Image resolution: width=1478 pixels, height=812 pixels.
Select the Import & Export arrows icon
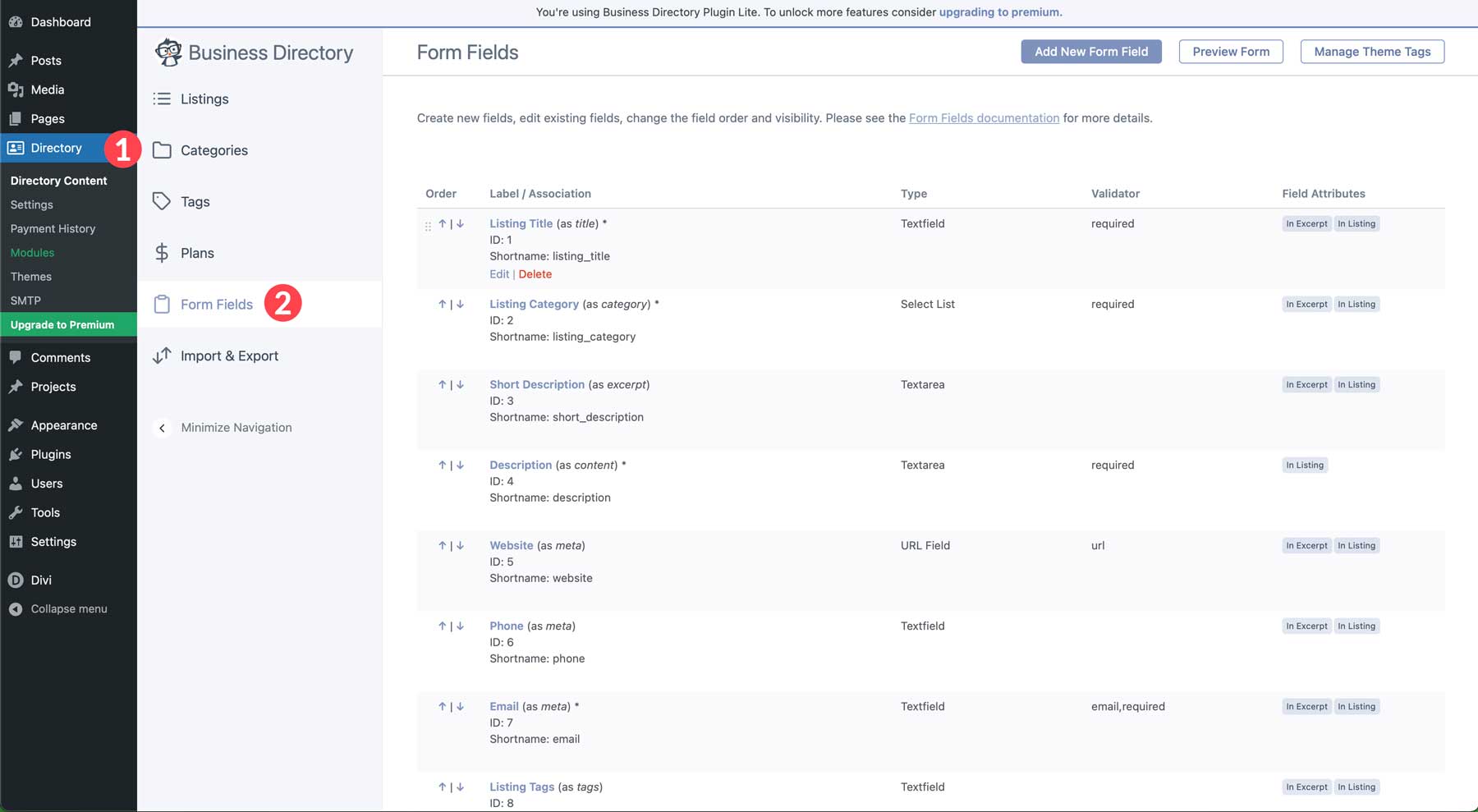(x=162, y=356)
